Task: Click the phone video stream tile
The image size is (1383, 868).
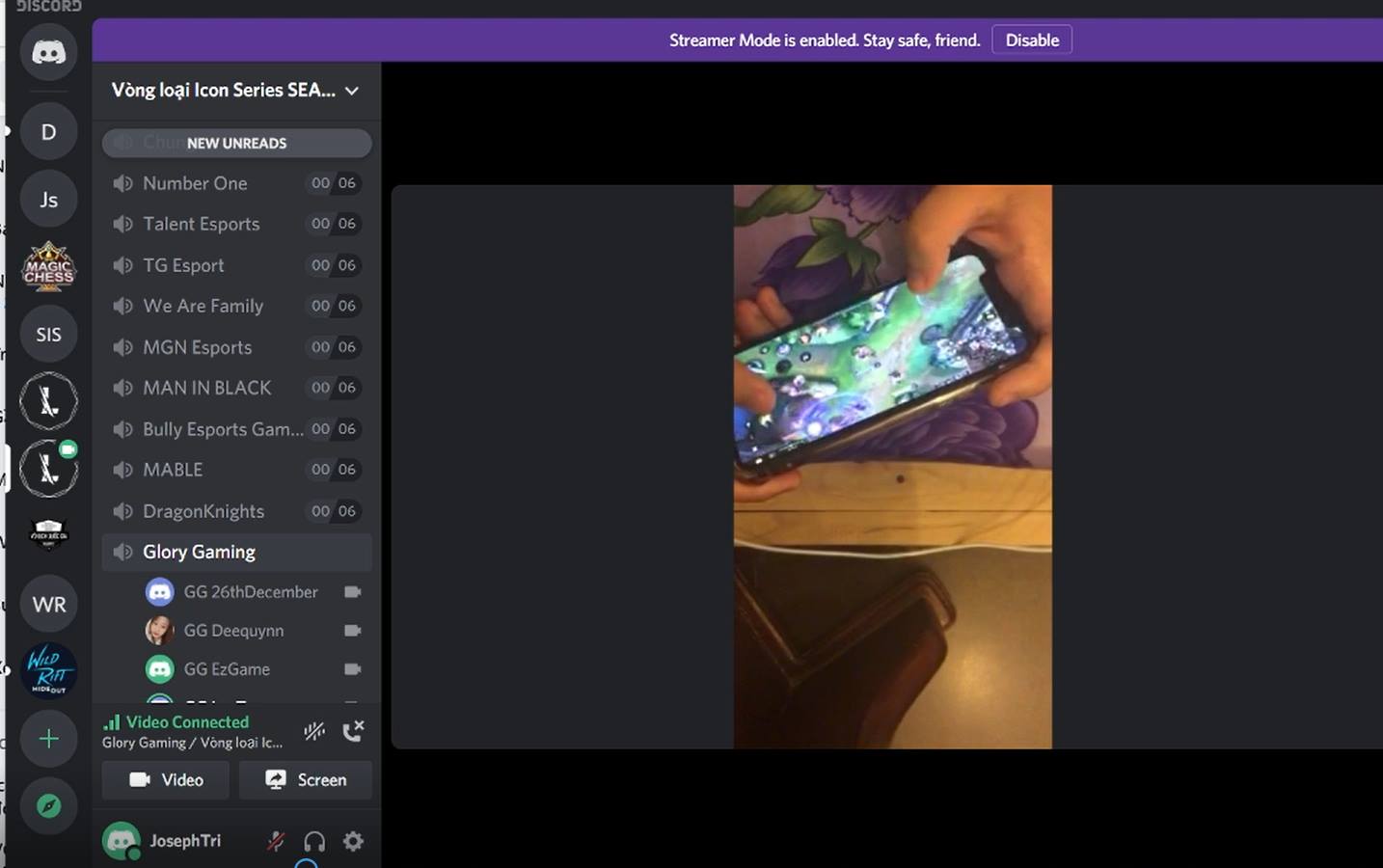Action: 892,467
